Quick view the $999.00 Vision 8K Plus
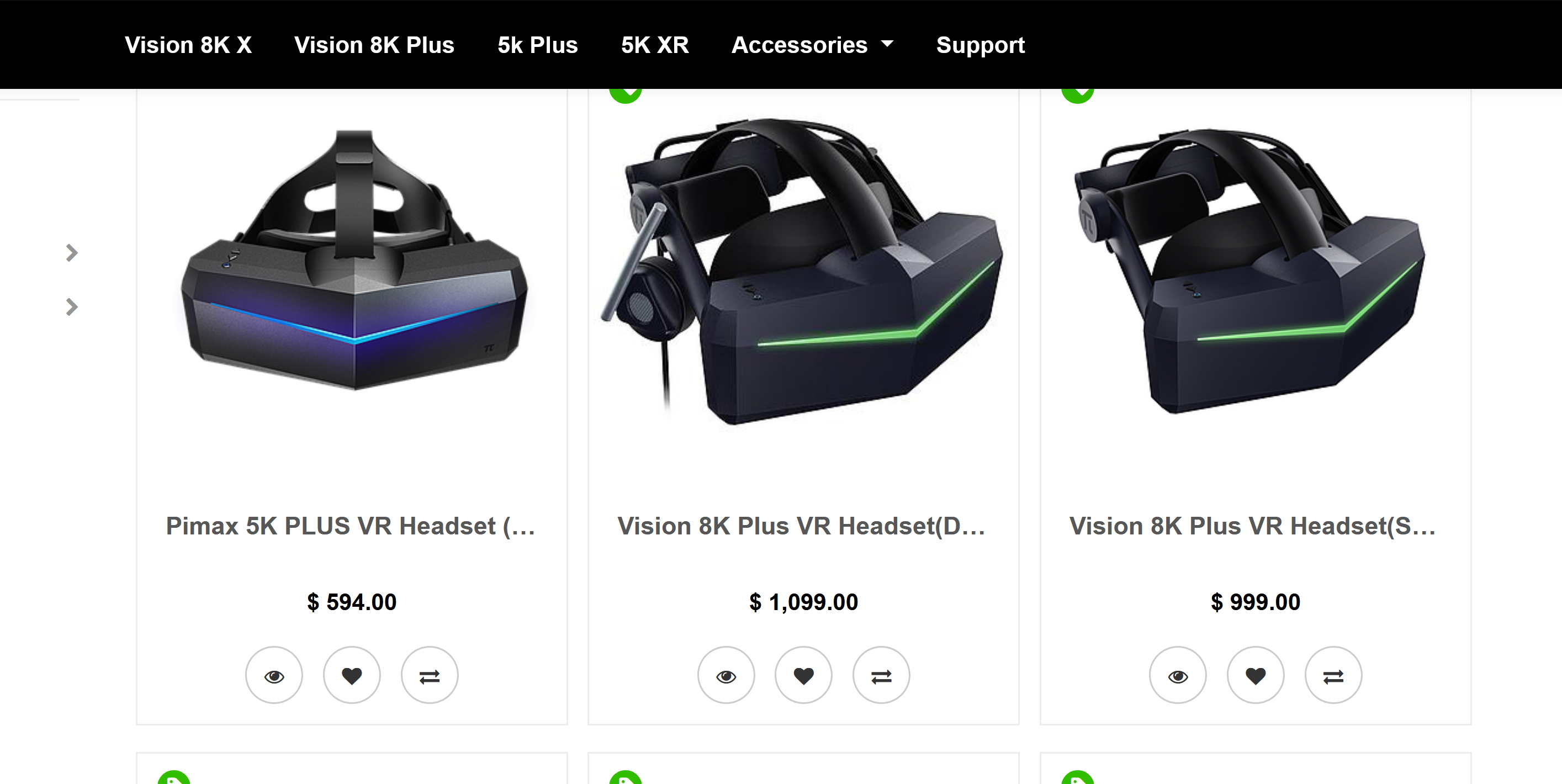 [1178, 675]
